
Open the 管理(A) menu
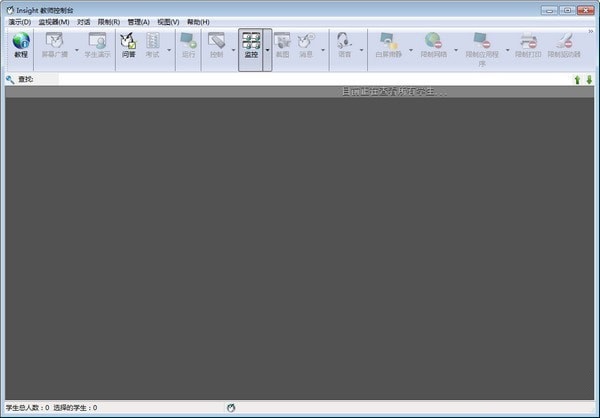tap(139, 22)
